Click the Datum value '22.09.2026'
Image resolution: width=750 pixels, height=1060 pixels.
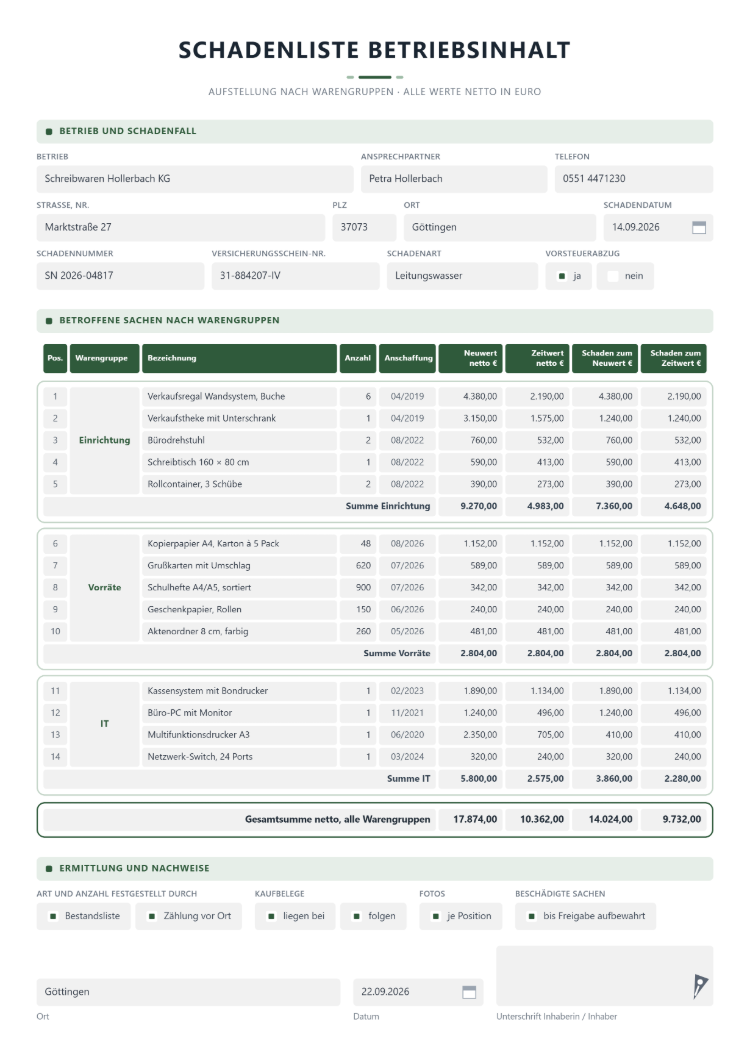click(x=385, y=992)
